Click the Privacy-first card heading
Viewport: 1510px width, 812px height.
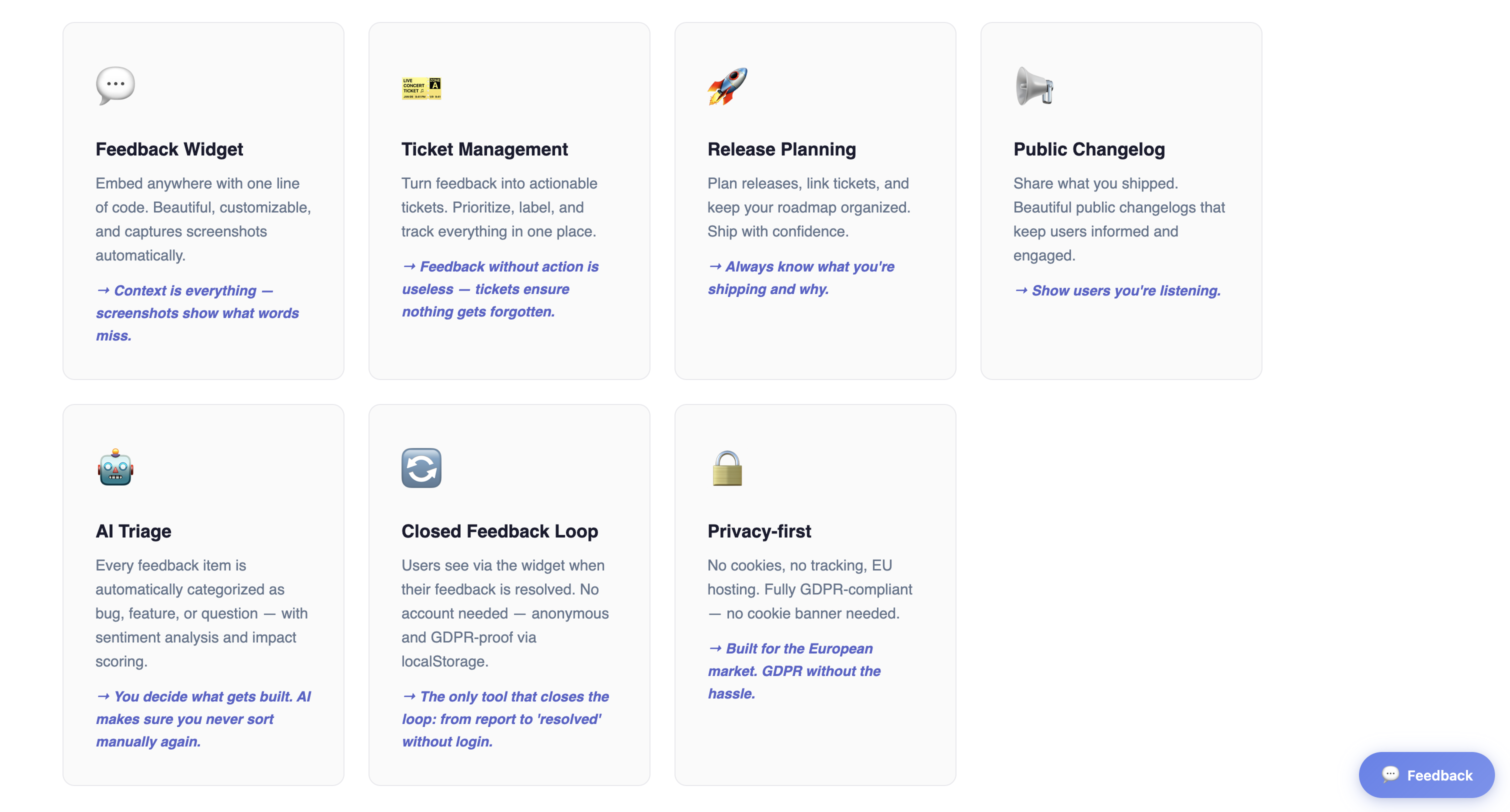(x=758, y=531)
